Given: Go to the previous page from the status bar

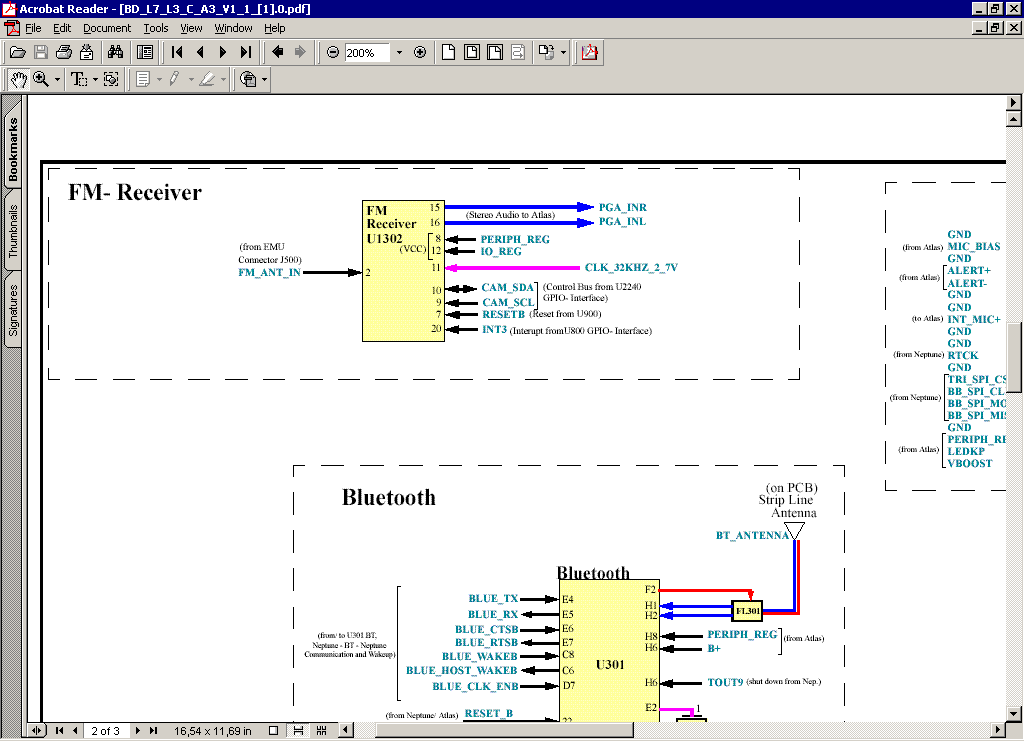Looking at the screenshot, I should [x=75, y=730].
